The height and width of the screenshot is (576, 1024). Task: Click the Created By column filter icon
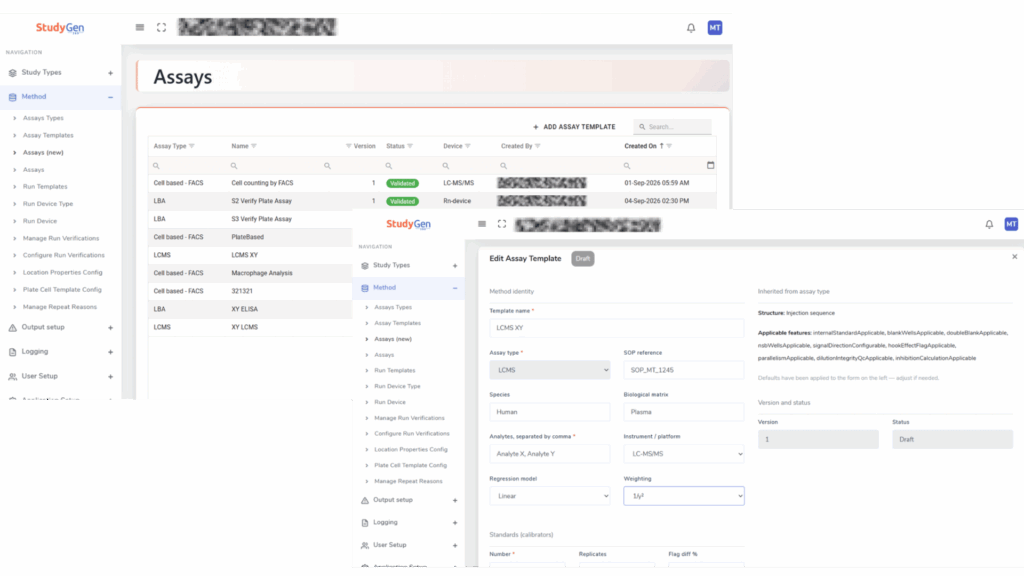click(537, 146)
